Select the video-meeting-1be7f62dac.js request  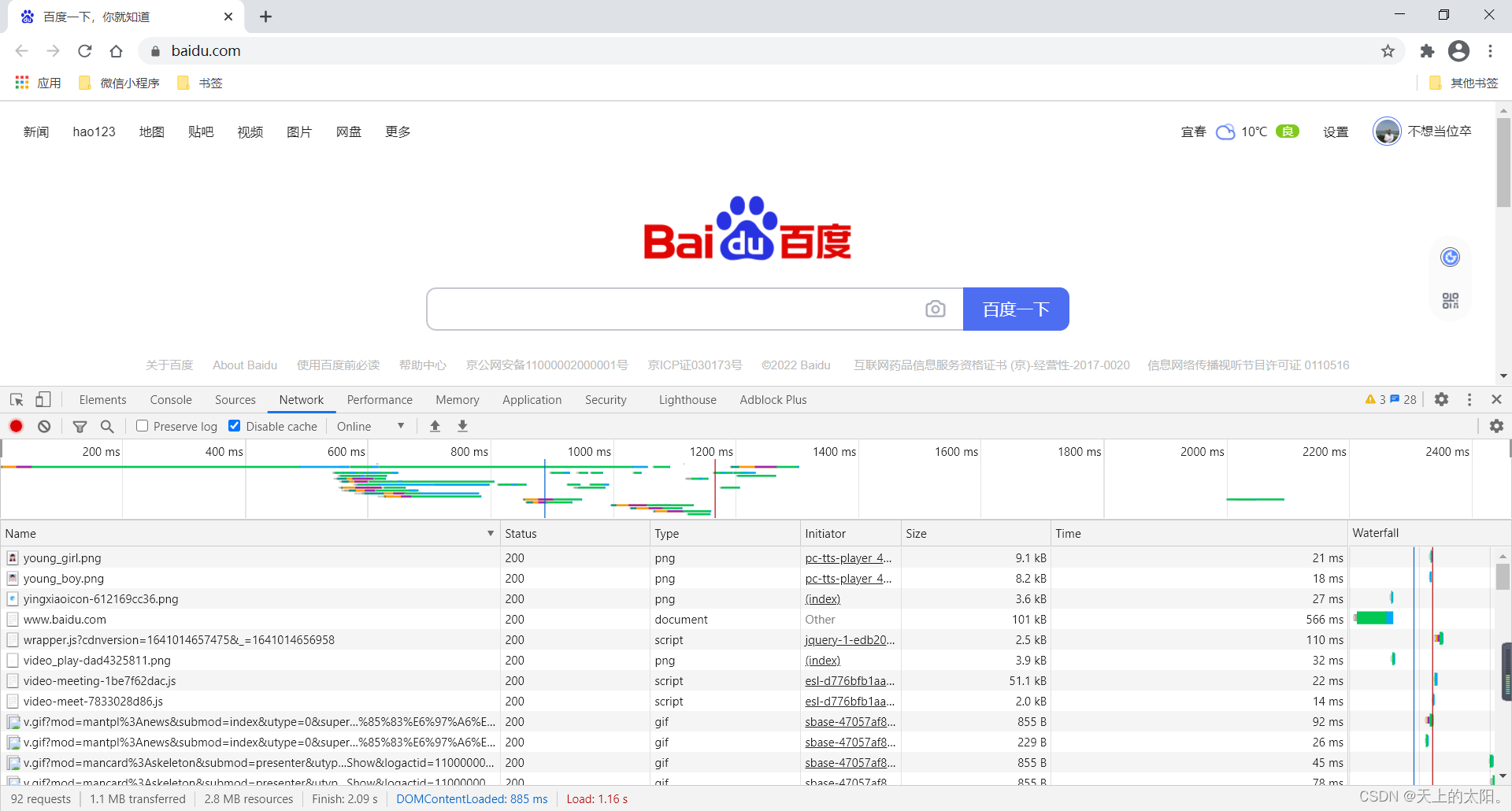pyautogui.click(x=99, y=680)
